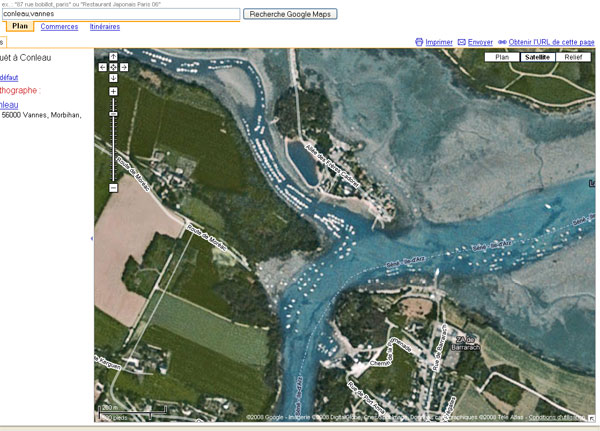Pan the map up with the arrow
The width and height of the screenshot is (600, 431).
coord(113,57)
